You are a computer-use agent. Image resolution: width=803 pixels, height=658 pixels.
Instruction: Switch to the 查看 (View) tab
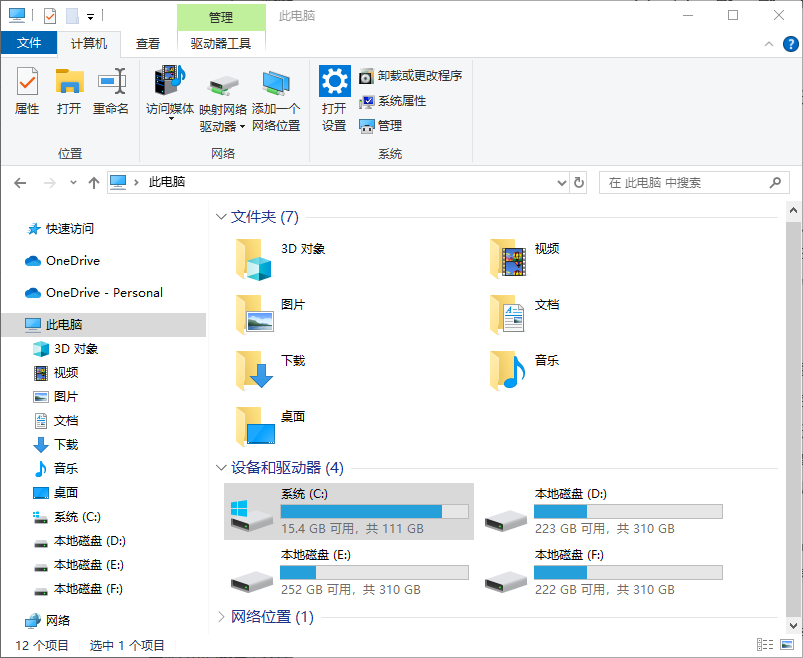click(147, 43)
